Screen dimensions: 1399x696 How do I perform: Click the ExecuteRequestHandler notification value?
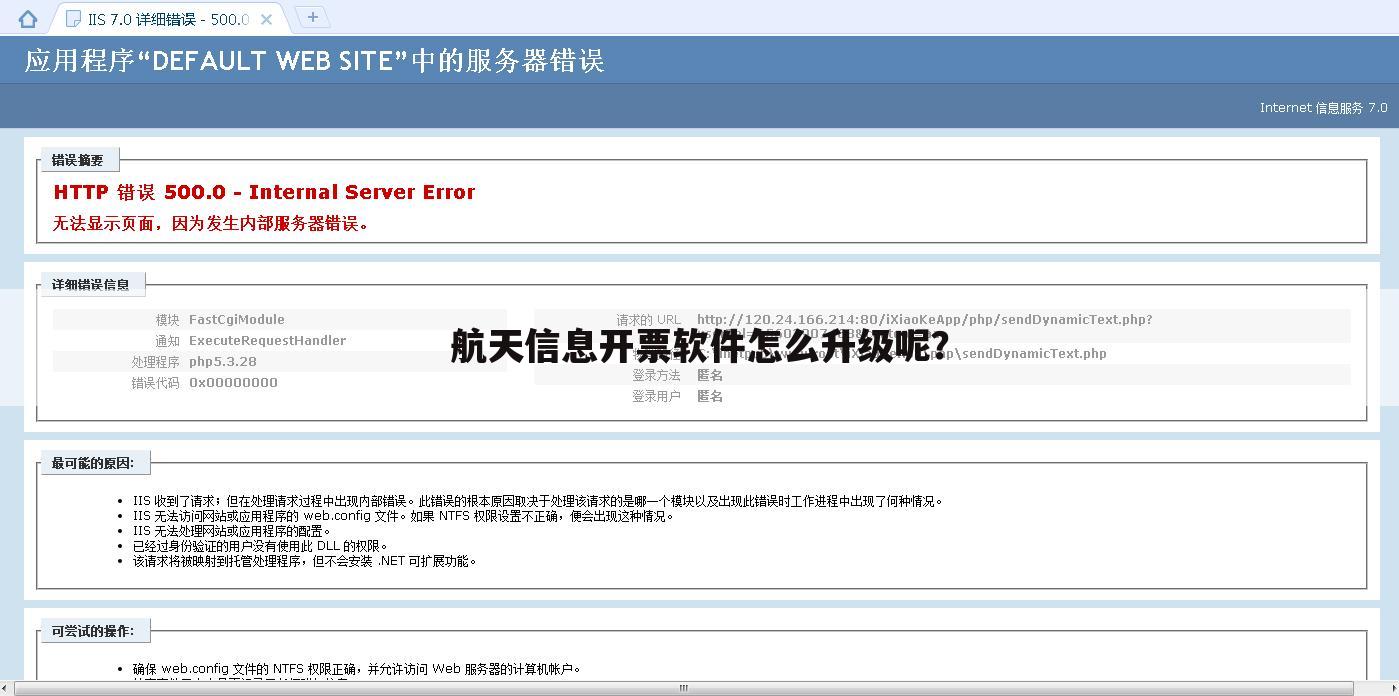[x=267, y=341]
